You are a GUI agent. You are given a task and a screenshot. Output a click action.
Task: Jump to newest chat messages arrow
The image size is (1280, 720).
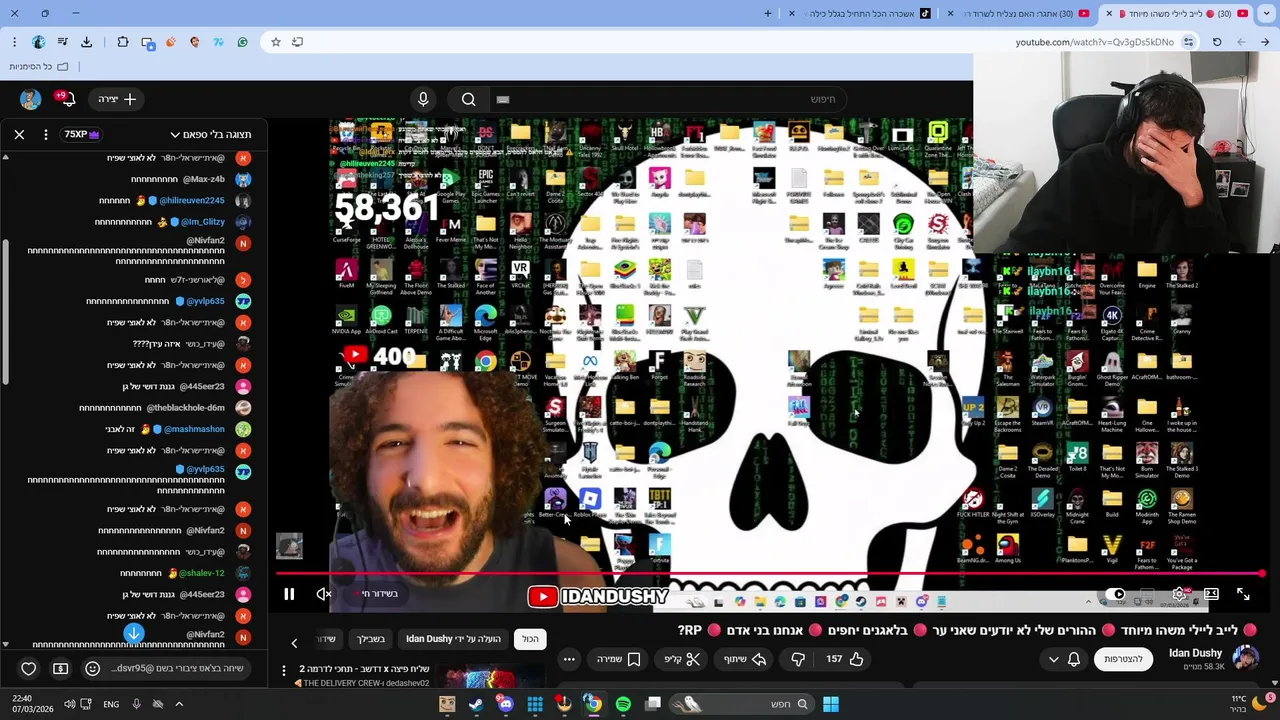coord(133,633)
